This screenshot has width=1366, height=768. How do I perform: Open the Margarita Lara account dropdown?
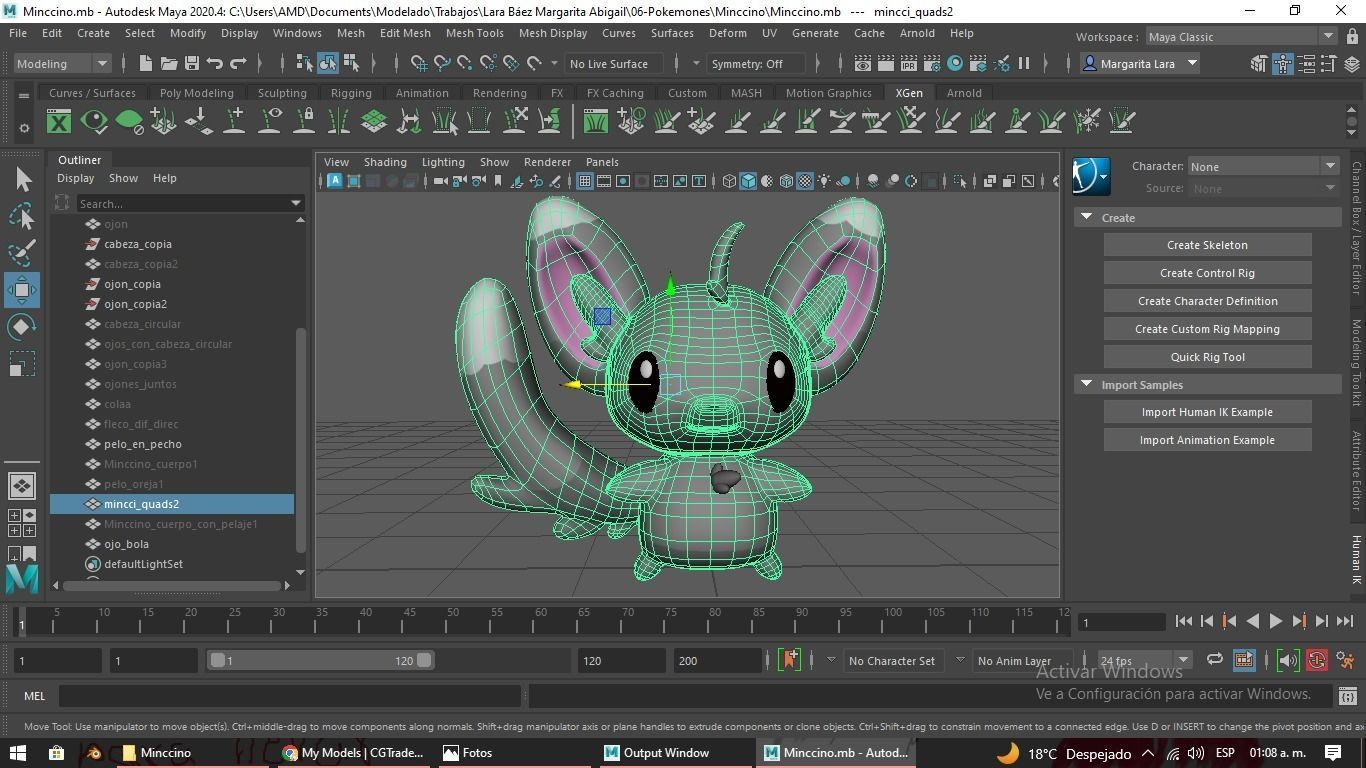(1141, 63)
